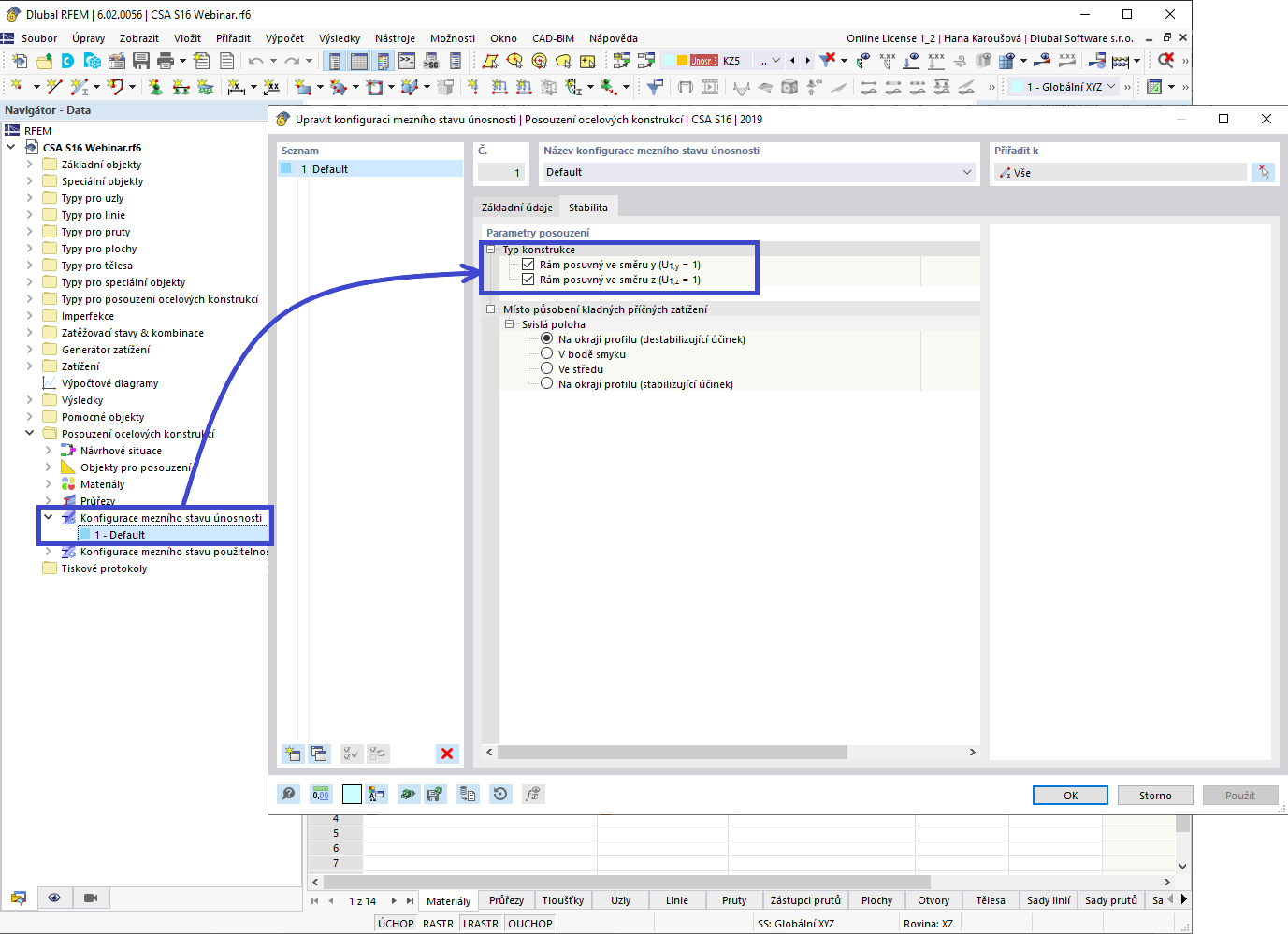Viewport: 1288px width, 934px height.
Task: Click the horizontal scrollbar in parameters panel
Action: (x=673, y=752)
